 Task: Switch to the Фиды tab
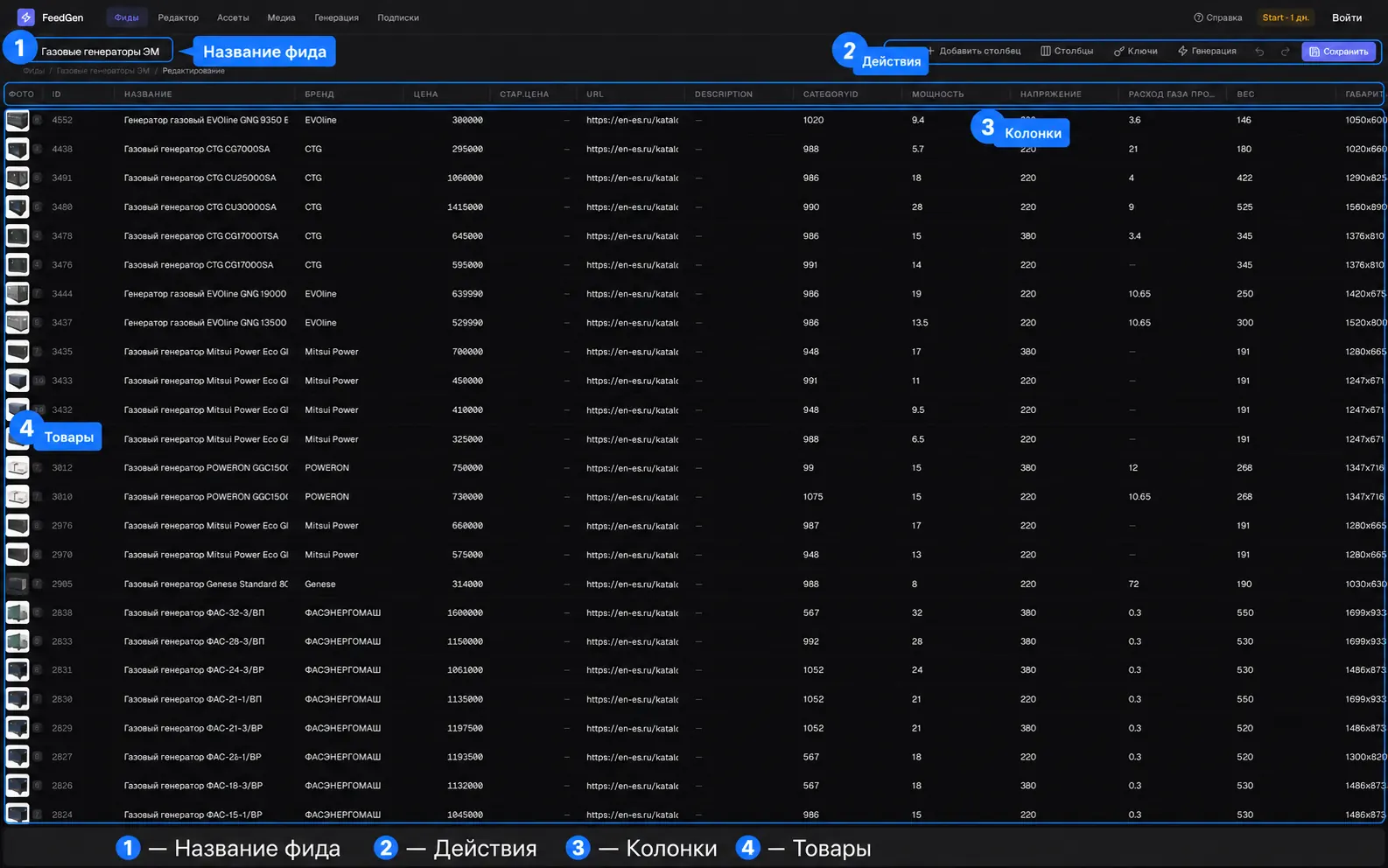click(127, 17)
